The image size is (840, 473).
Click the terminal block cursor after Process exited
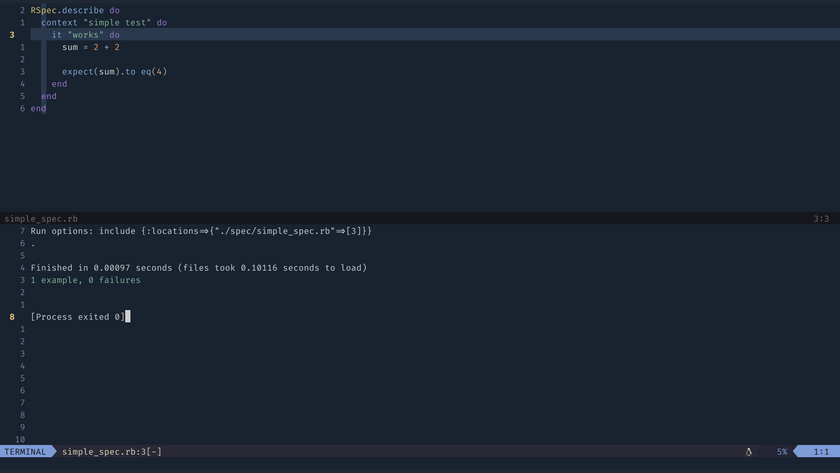(x=128, y=317)
